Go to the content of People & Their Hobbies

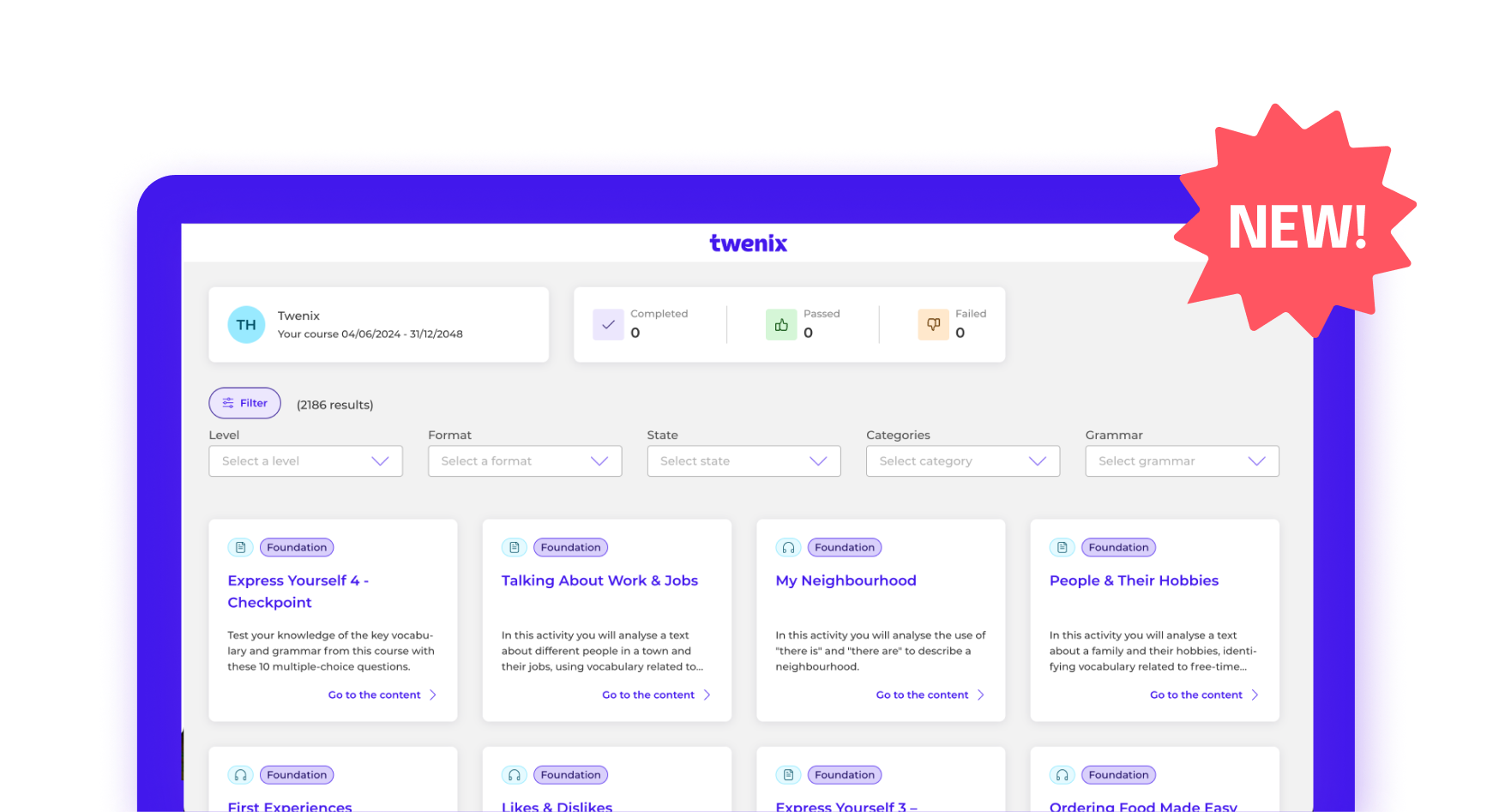click(x=1196, y=695)
